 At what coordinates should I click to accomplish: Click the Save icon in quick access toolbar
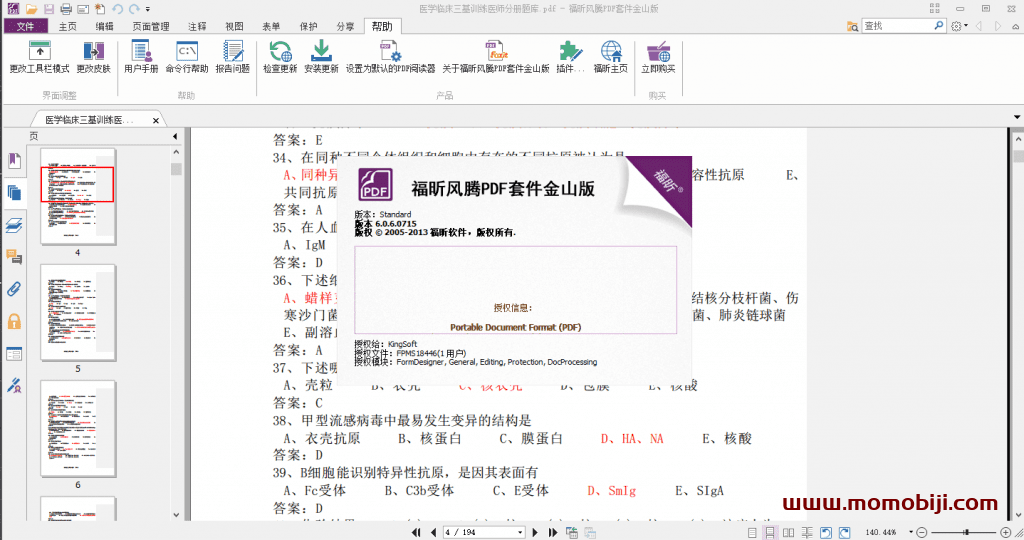point(49,9)
